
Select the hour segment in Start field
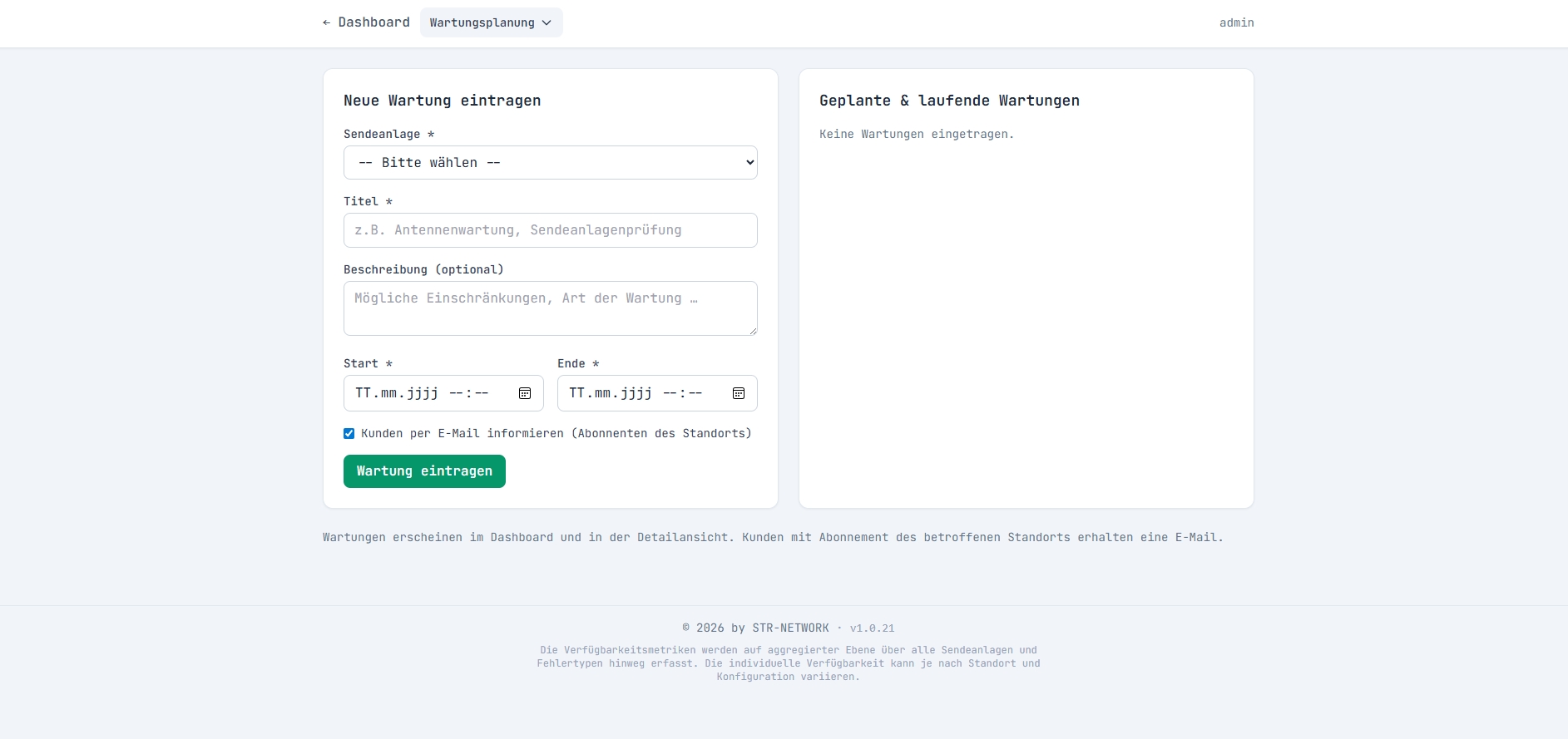pyautogui.click(x=456, y=393)
